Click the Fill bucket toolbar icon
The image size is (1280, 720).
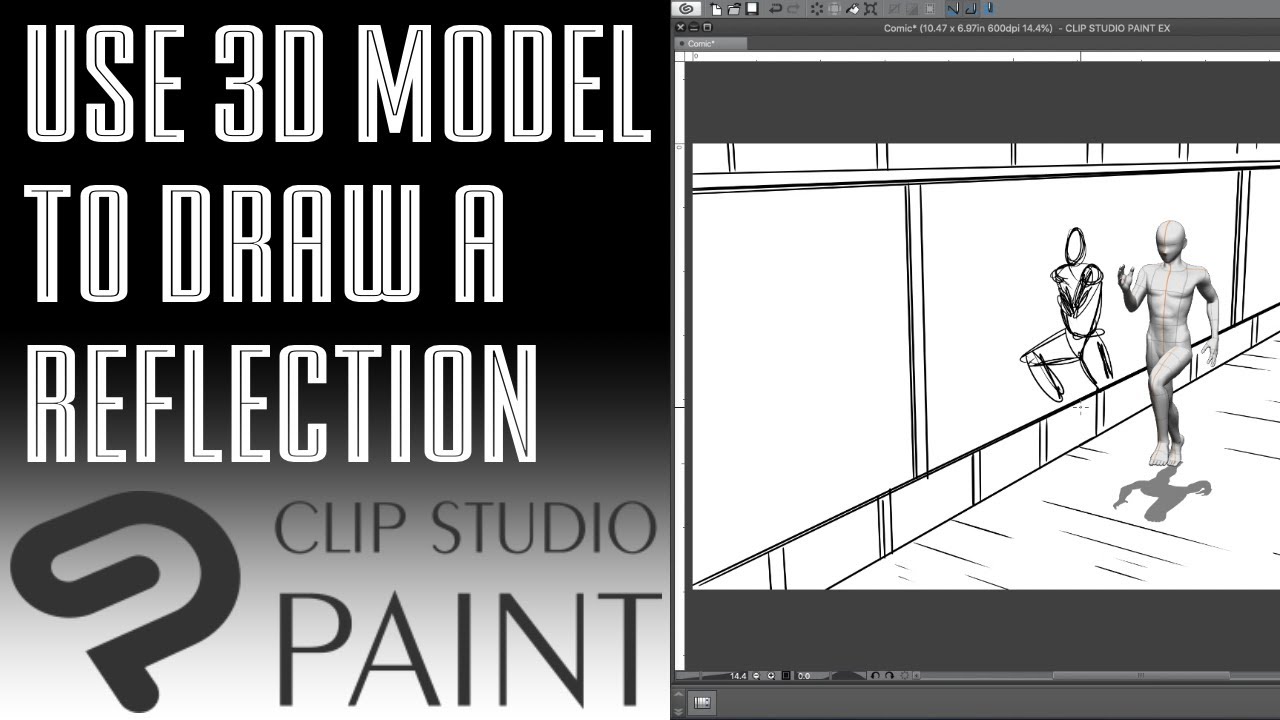point(852,9)
